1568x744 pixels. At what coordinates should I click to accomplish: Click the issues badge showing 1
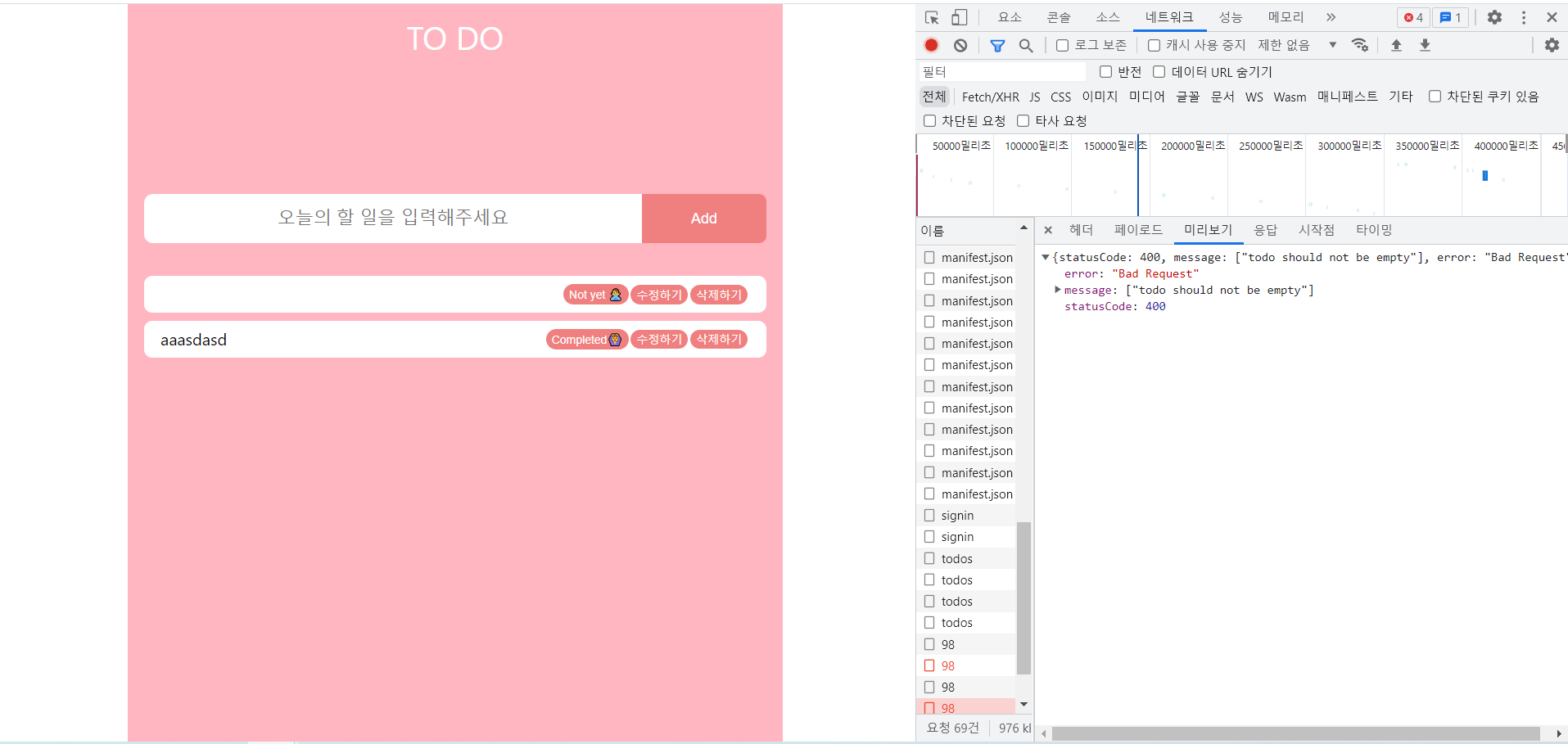[x=1450, y=17]
